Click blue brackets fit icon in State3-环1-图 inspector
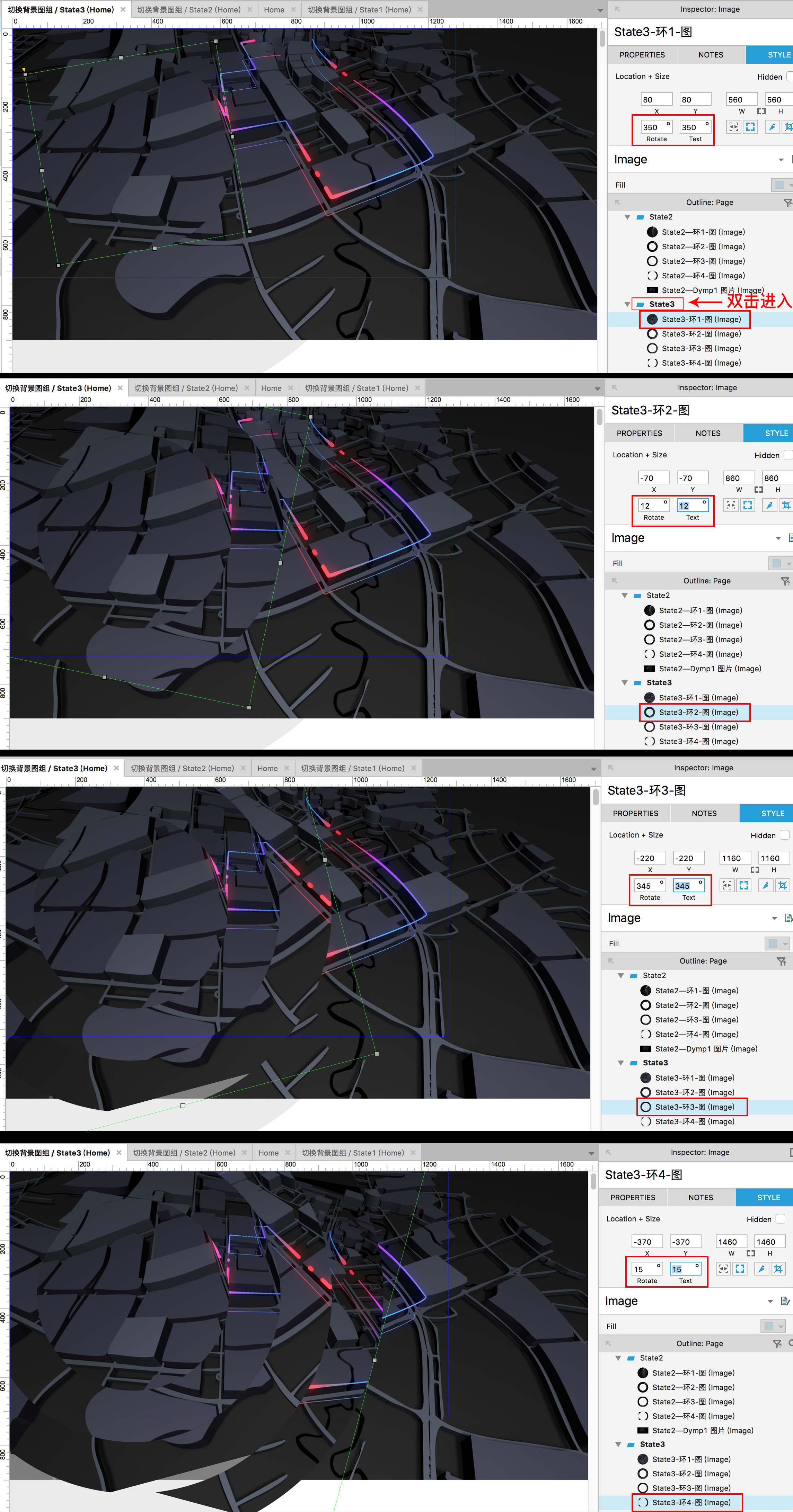 pyautogui.click(x=750, y=127)
